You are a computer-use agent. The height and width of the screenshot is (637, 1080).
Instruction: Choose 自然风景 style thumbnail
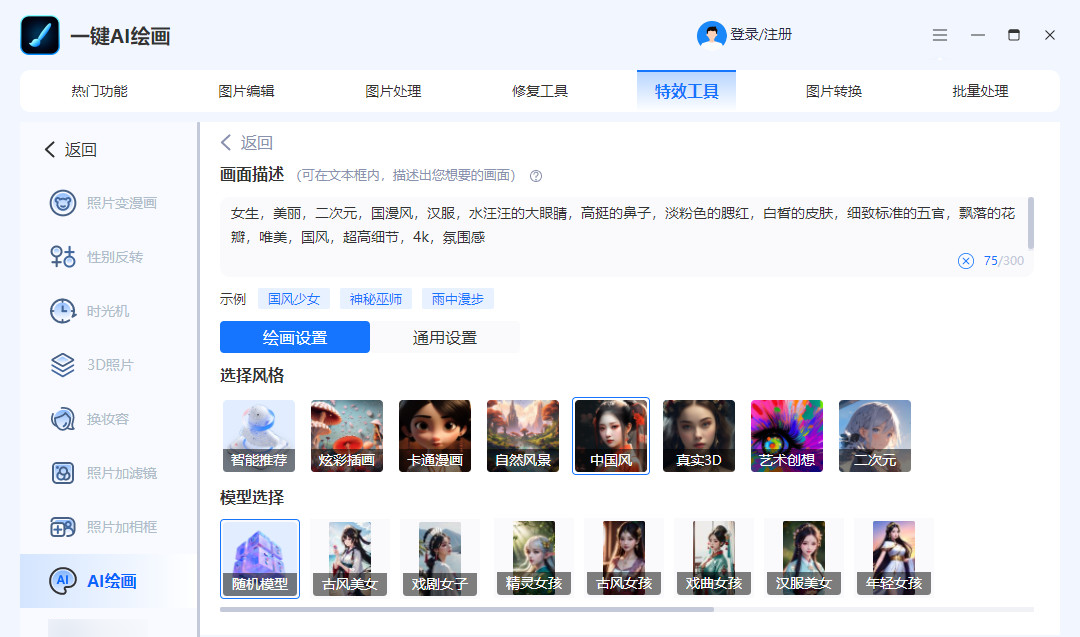pyautogui.click(x=523, y=436)
